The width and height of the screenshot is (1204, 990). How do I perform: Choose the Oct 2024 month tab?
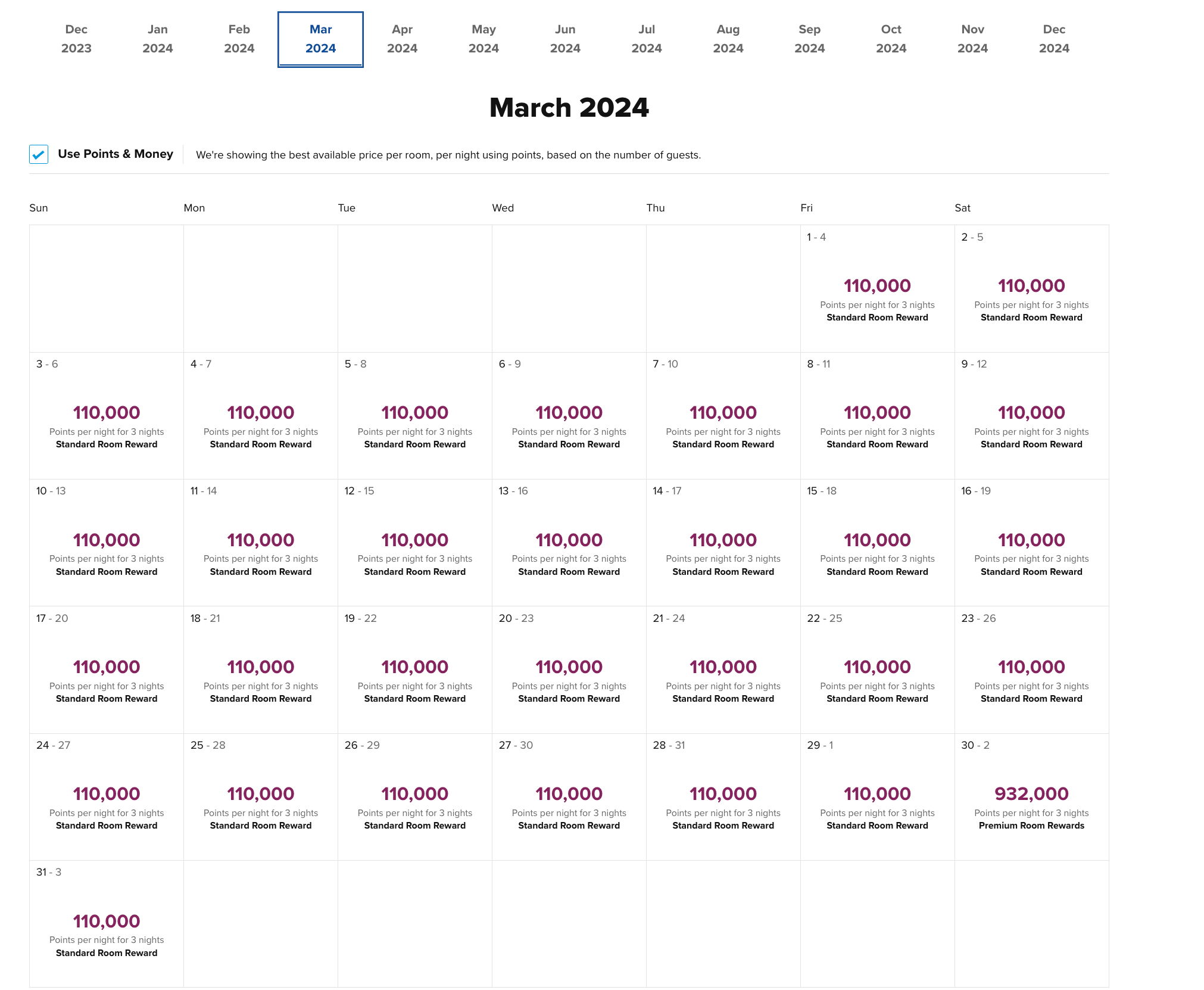point(891,39)
